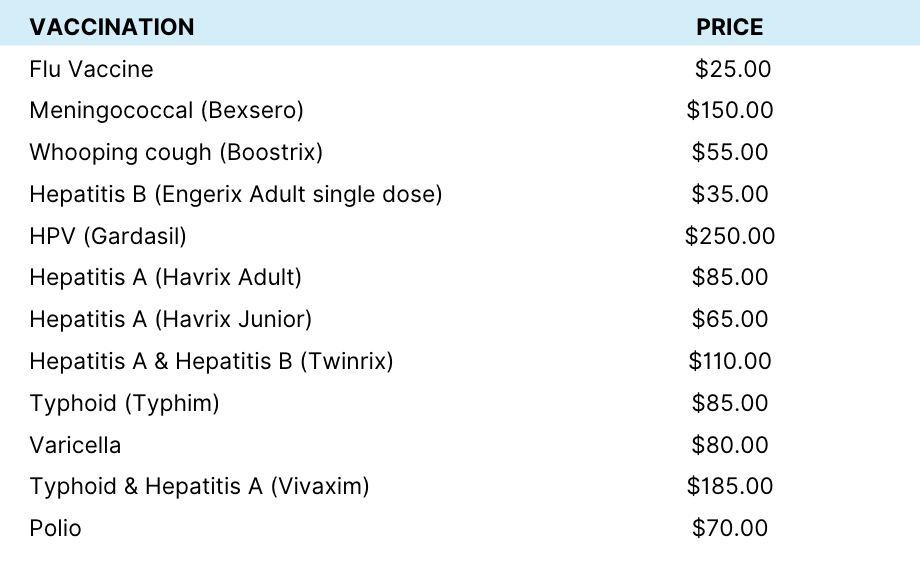The image size is (920, 564).
Task: Click the $150.00 Bexsero price
Action: 730,110
